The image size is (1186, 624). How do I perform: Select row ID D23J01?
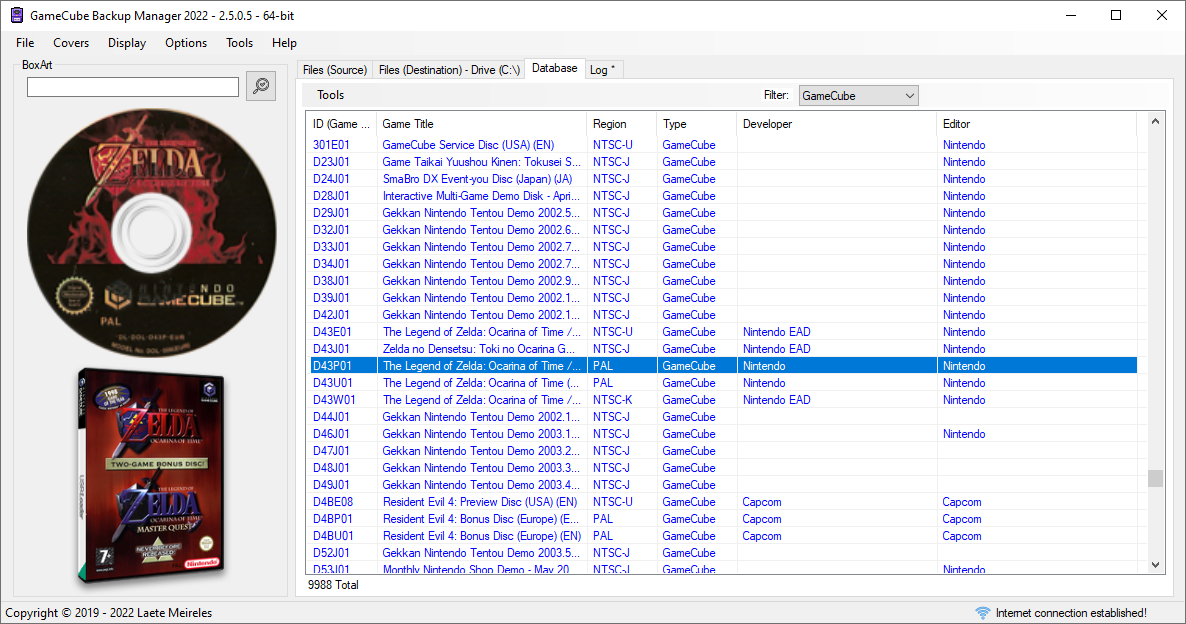(x=331, y=162)
